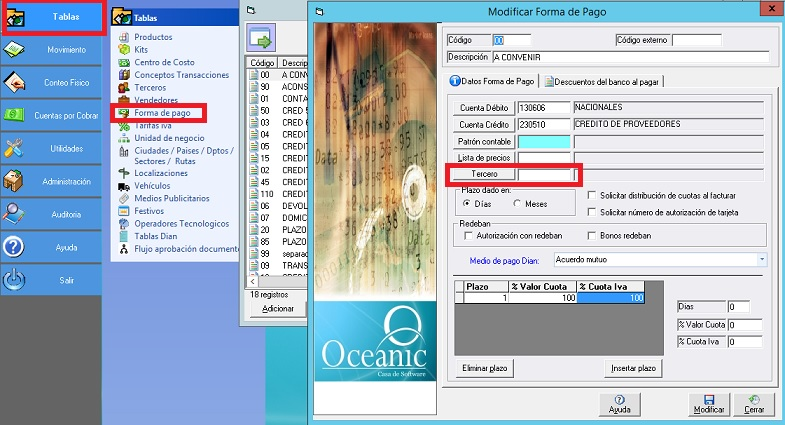Expand the Medio de pago Dian dropdown
Image resolution: width=785 pixels, height=425 pixels.
pyautogui.click(x=761, y=260)
